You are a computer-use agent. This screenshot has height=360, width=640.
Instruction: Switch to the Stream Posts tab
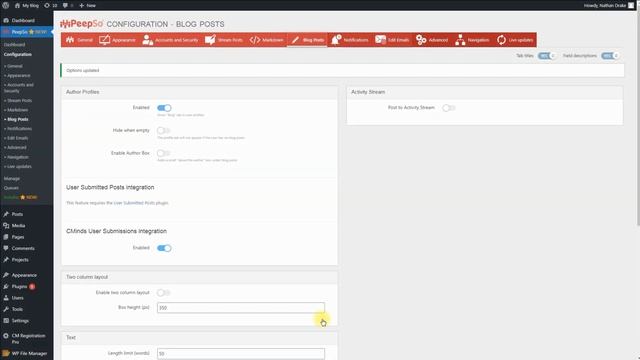pos(224,40)
